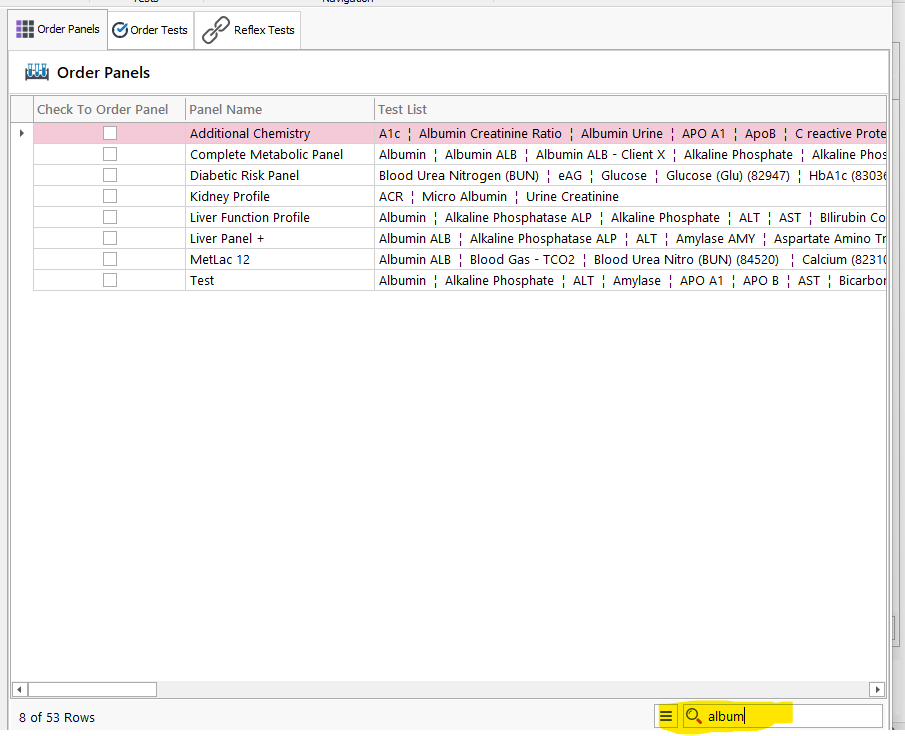
Task: Click the Order Panels grid tab icon
Action: pyautogui.click(x=25, y=30)
